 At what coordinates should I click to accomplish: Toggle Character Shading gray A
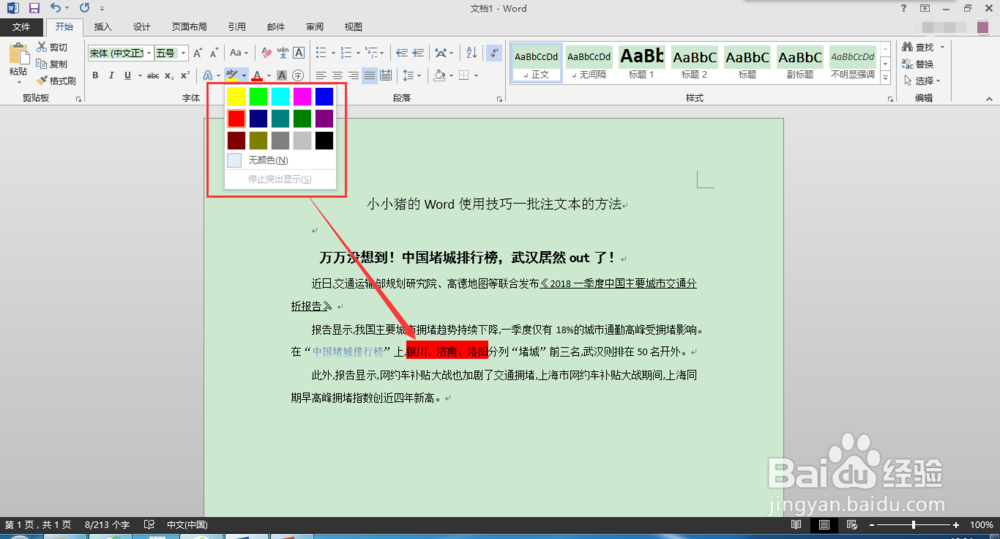pyautogui.click(x=281, y=75)
